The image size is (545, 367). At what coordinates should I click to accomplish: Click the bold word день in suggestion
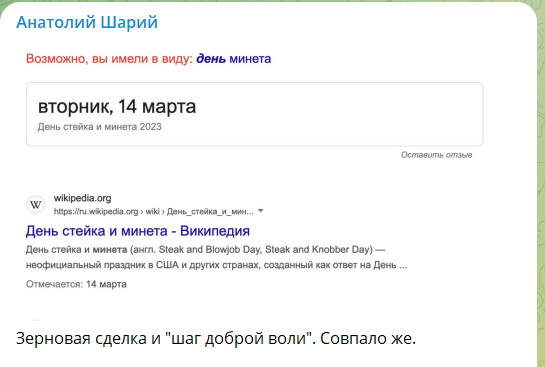click(211, 59)
